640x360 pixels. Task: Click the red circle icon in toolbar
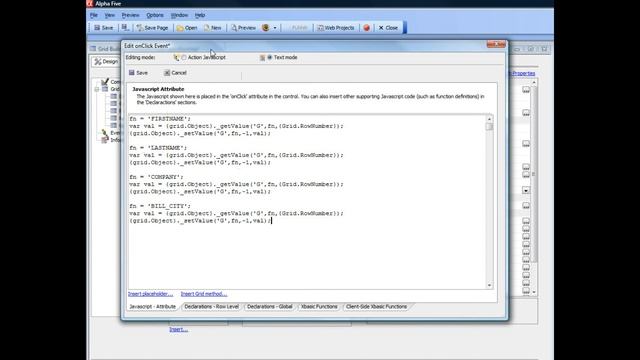(367, 28)
